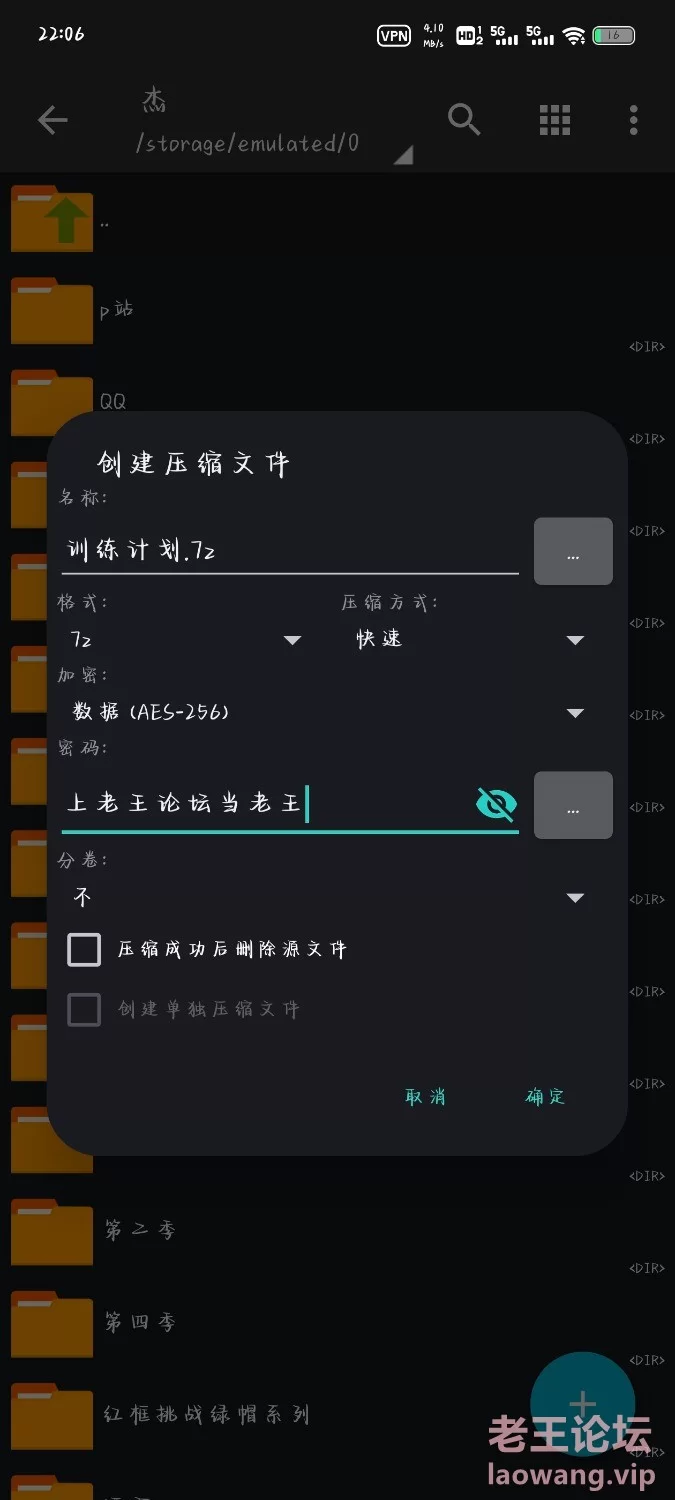Open the three-dot overflow menu

(633, 120)
